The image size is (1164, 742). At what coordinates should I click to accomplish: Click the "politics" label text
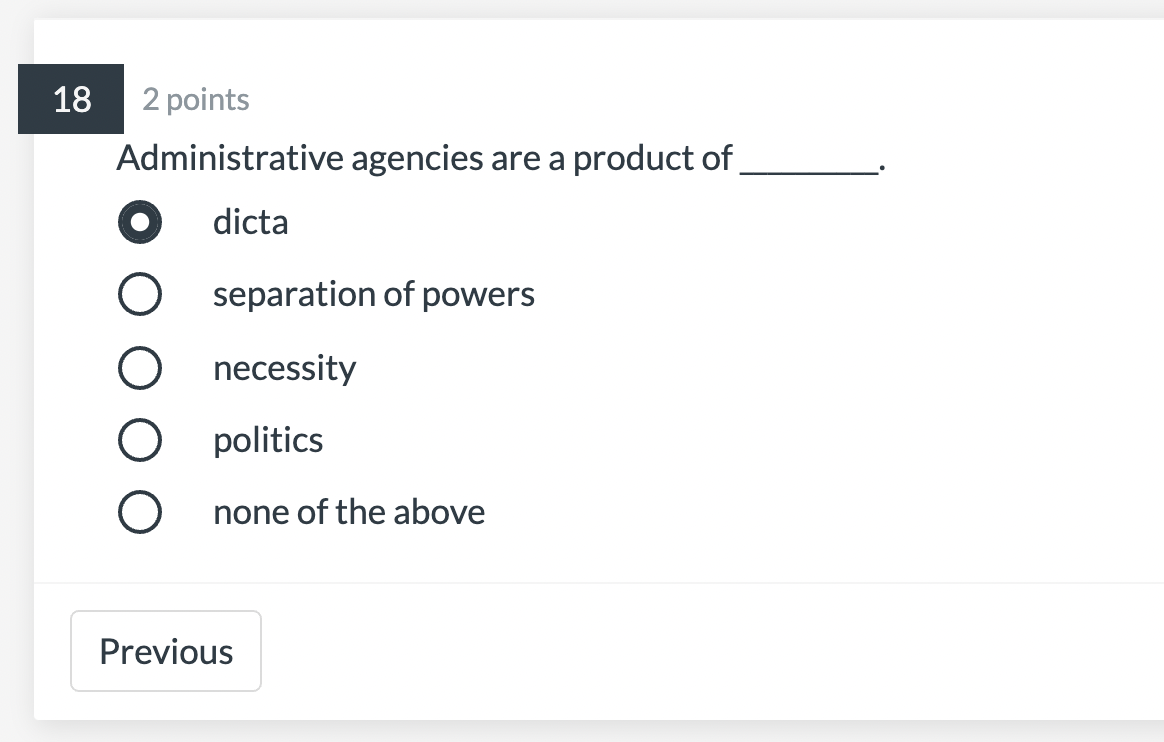pyautogui.click(x=268, y=439)
